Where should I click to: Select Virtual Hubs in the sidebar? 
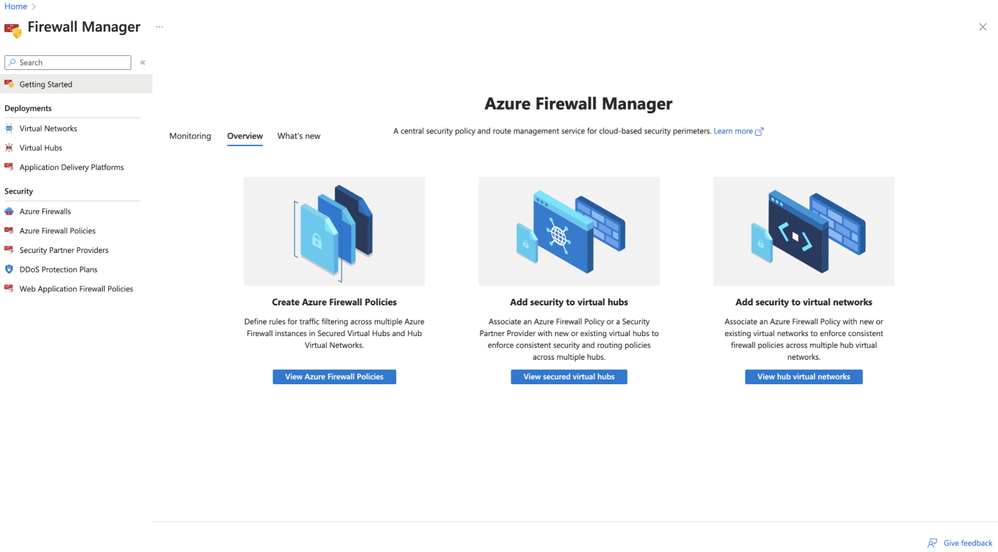(41, 148)
